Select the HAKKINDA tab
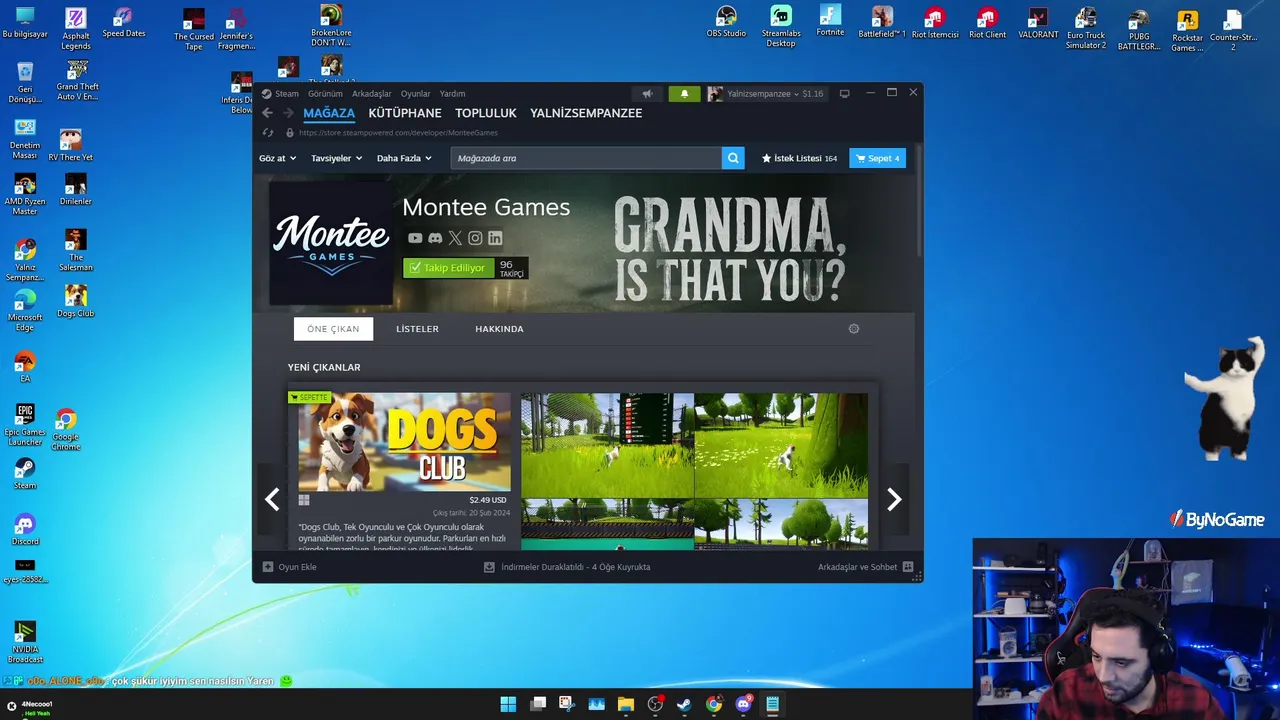 499,329
